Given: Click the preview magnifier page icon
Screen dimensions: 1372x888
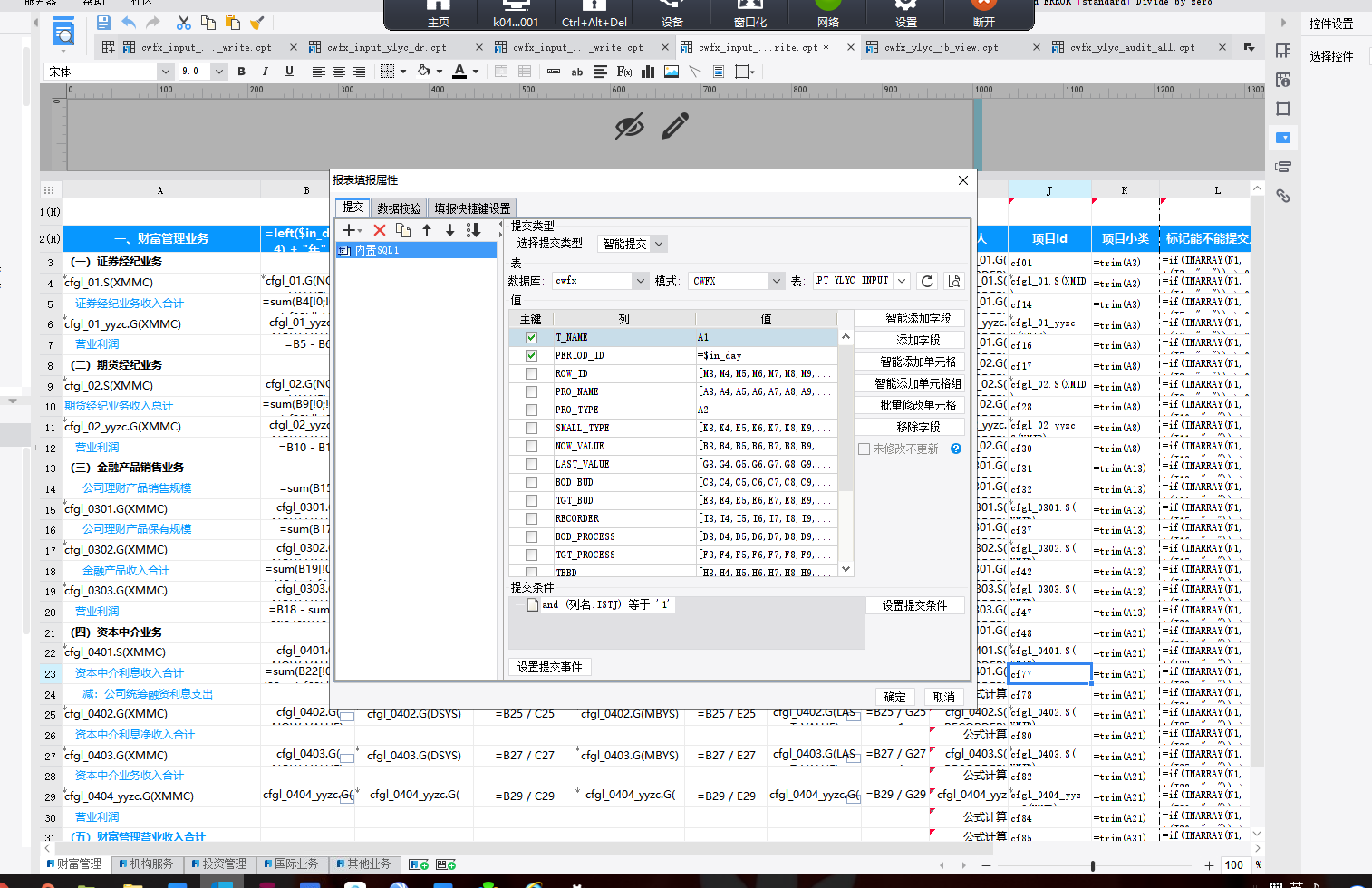Looking at the screenshot, I should point(63,34).
